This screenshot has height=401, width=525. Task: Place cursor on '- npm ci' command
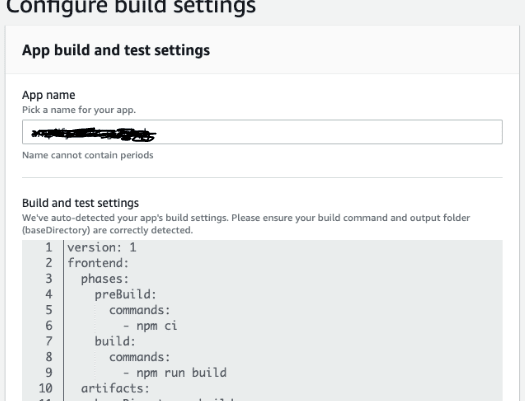(x=150, y=326)
